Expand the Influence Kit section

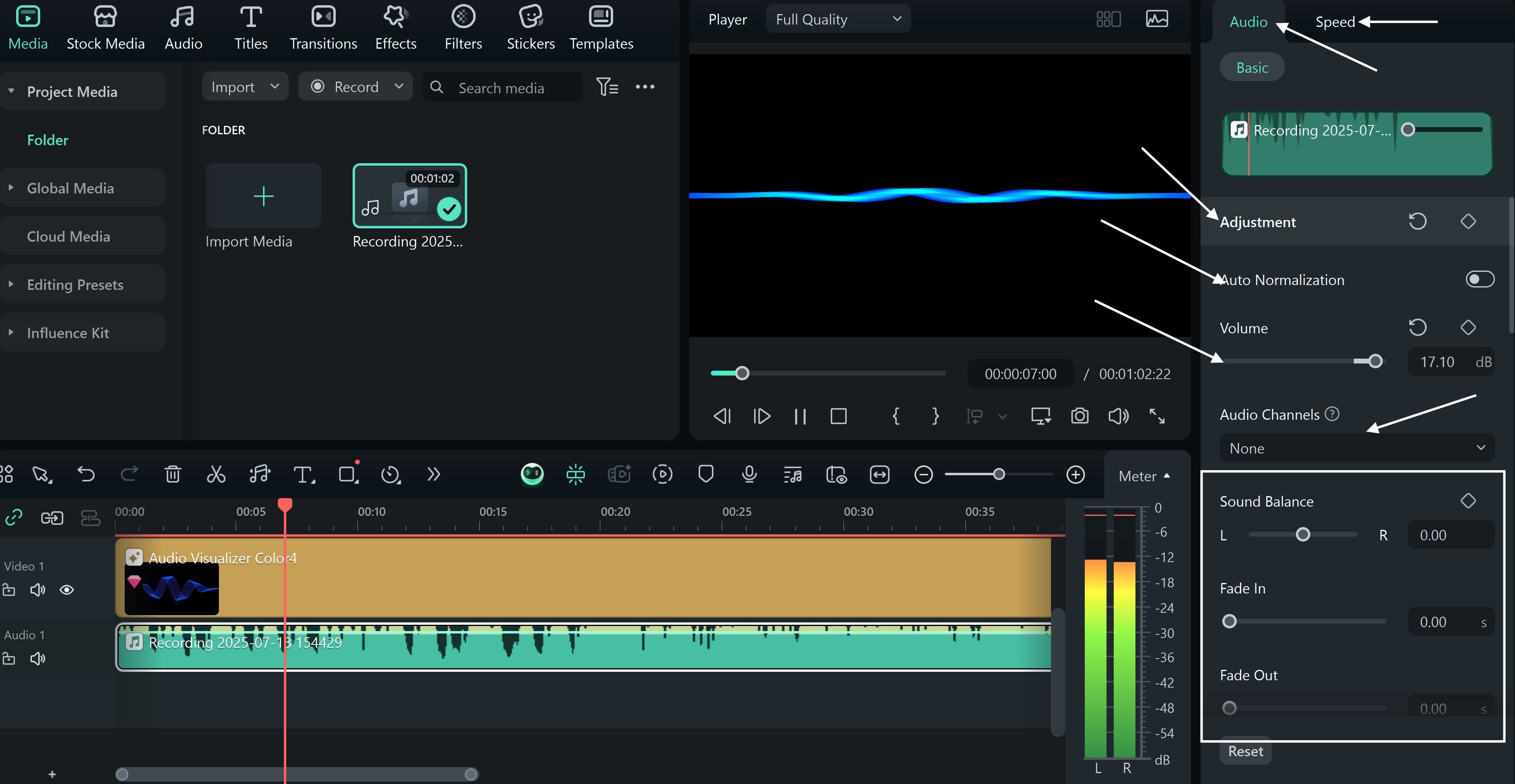pyautogui.click(x=11, y=332)
